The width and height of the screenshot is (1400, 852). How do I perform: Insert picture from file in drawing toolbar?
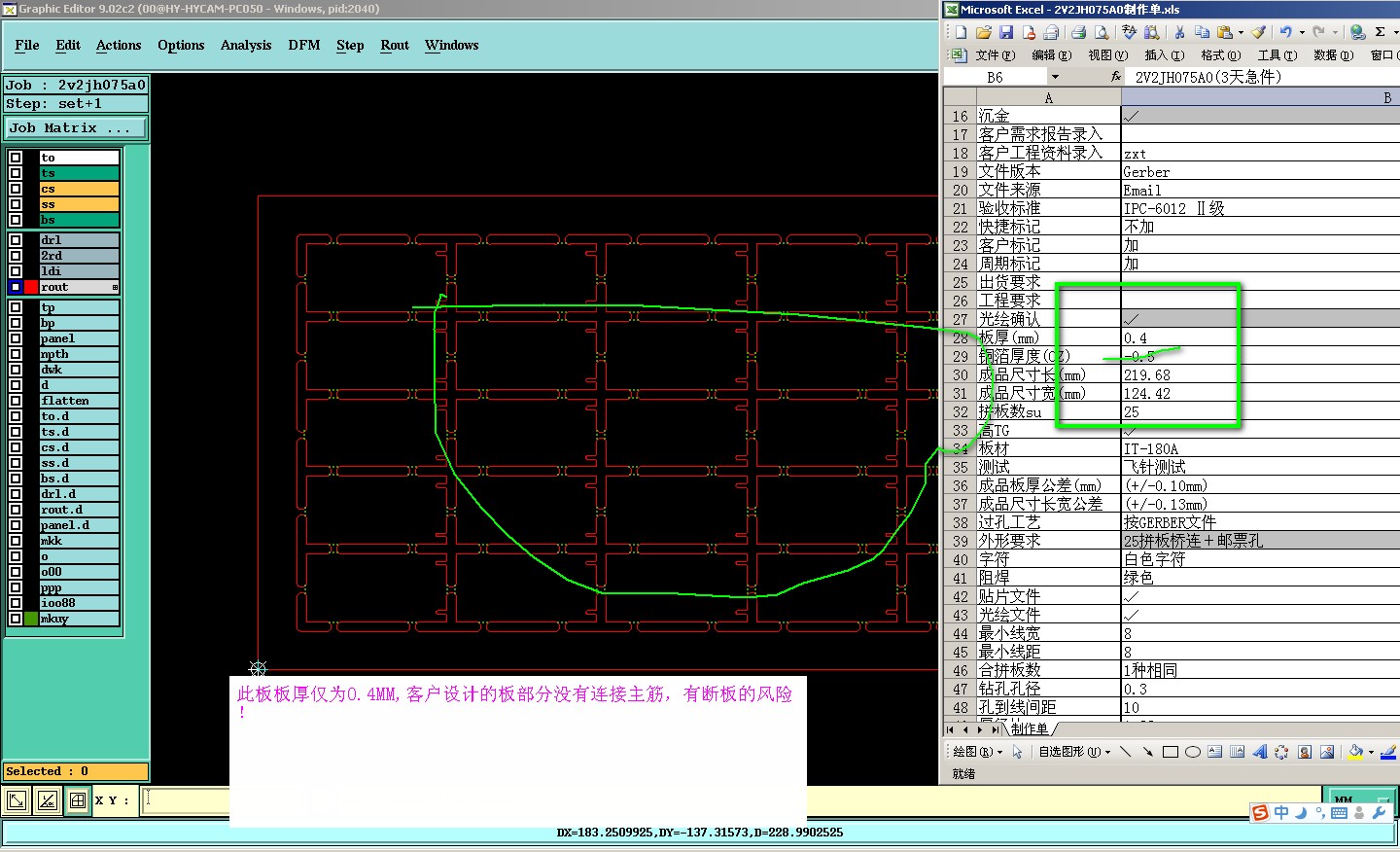pyautogui.click(x=1326, y=752)
